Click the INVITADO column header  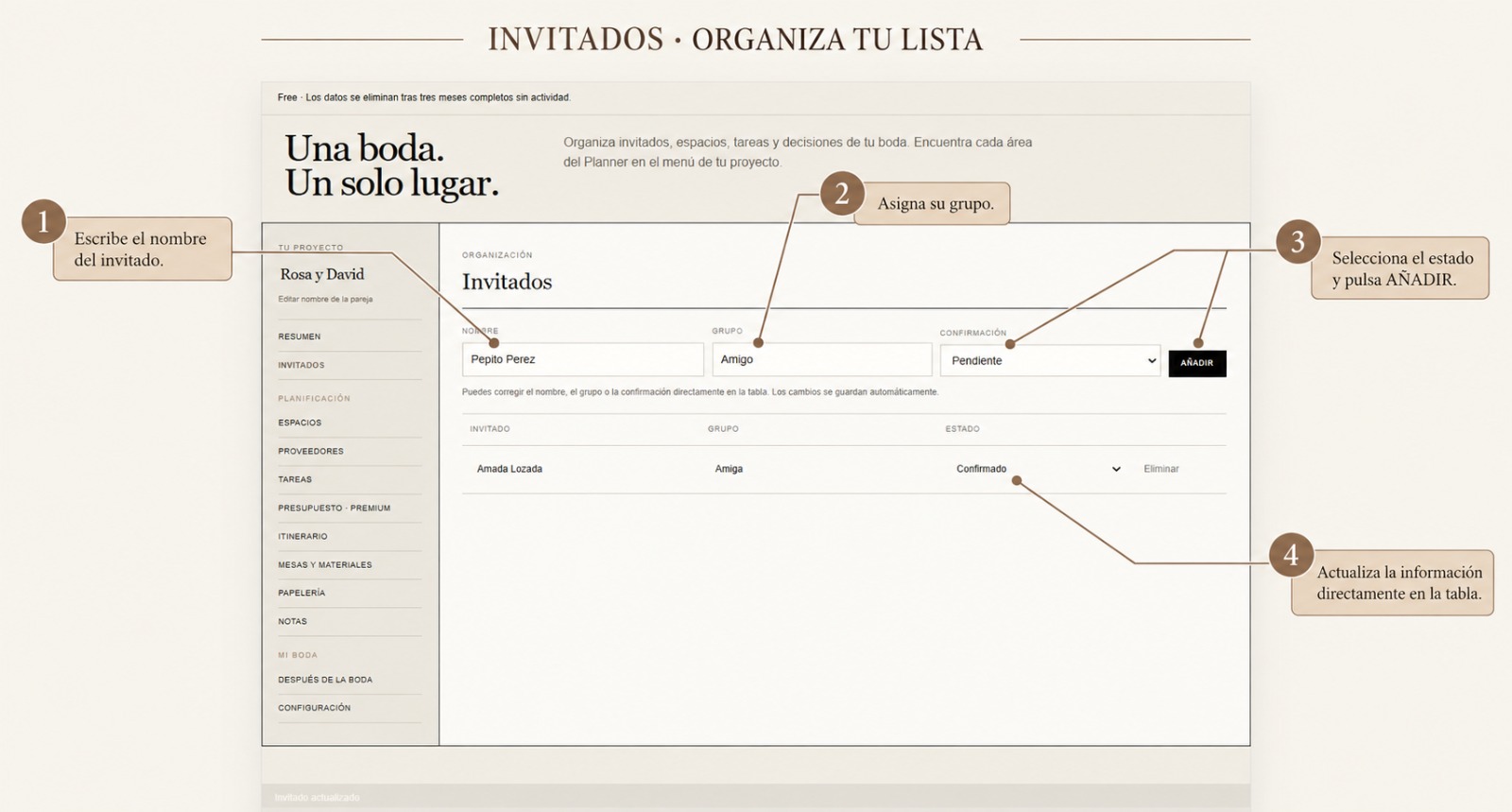(x=490, y=429)
